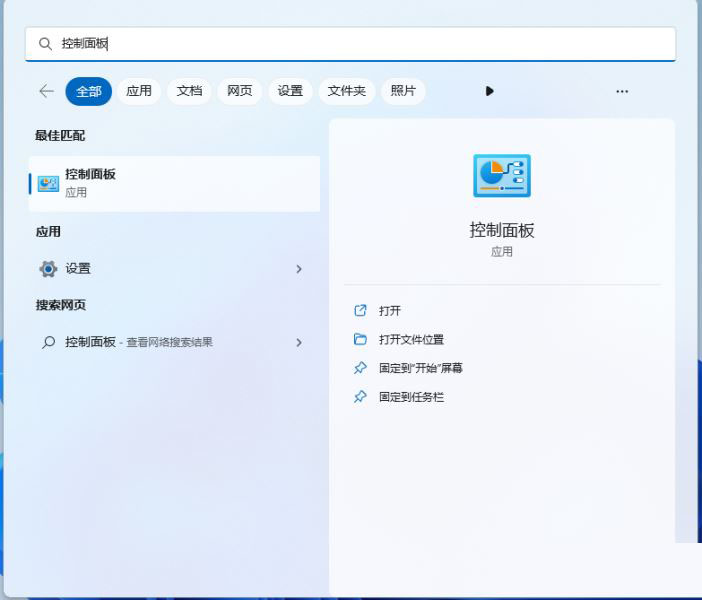Select the 全部 filter tab
The image size is (702, 600).
89,91
